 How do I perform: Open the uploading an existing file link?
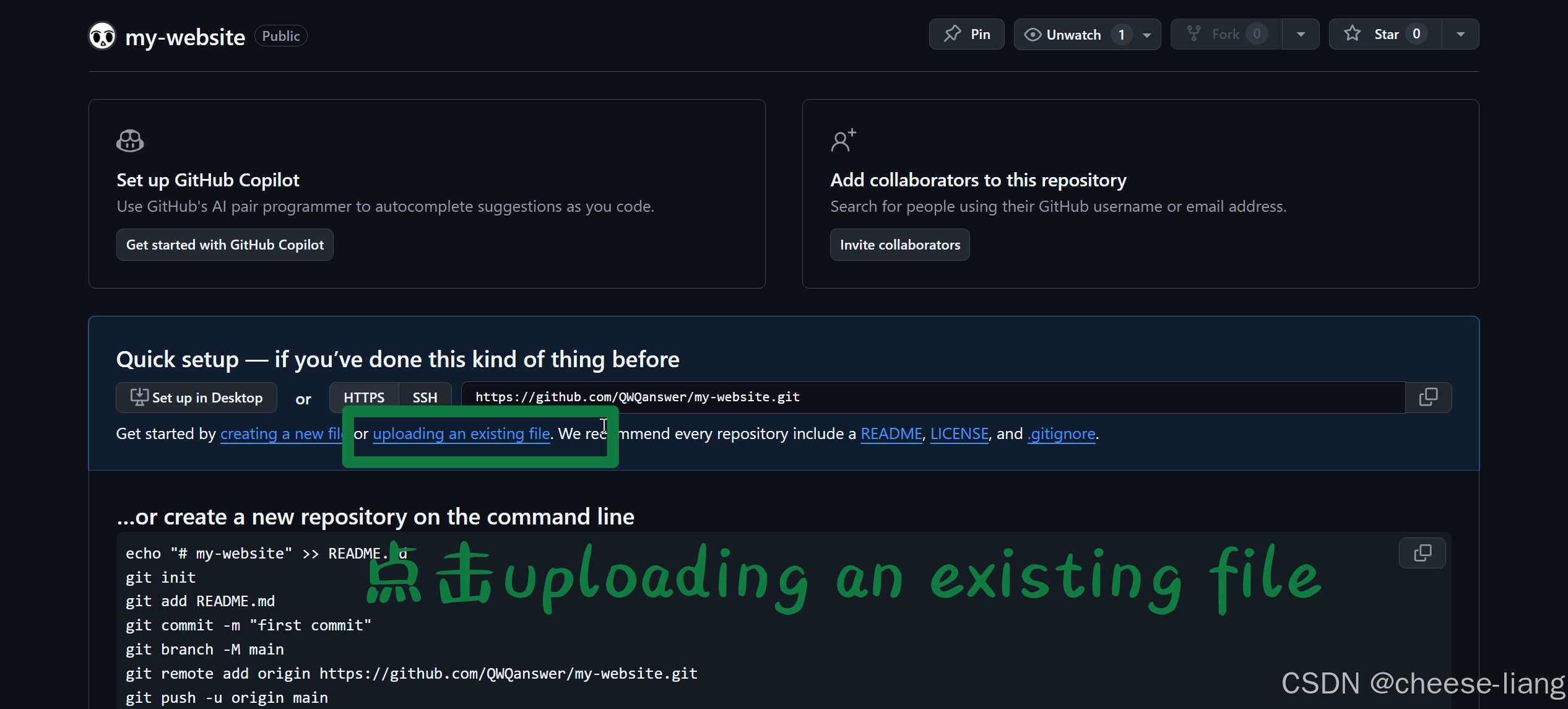(461, 433)
